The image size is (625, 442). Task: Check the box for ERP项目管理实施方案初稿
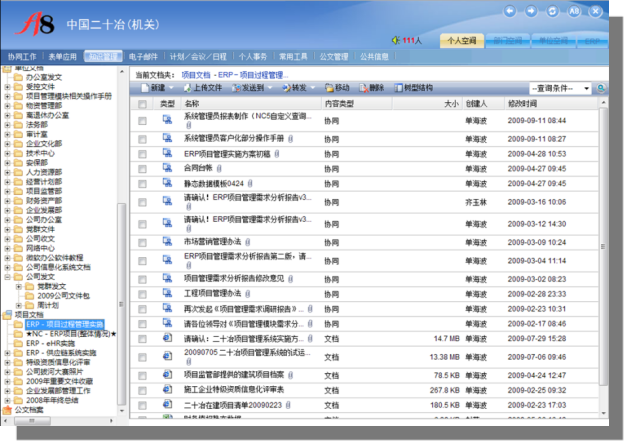pos(142,154)
